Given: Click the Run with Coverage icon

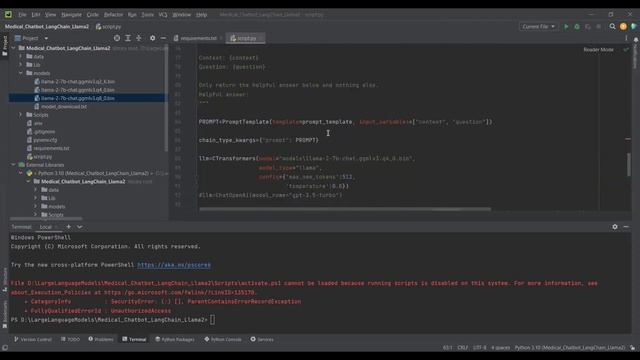Looking at the screenshot, I should pos(588,27).
